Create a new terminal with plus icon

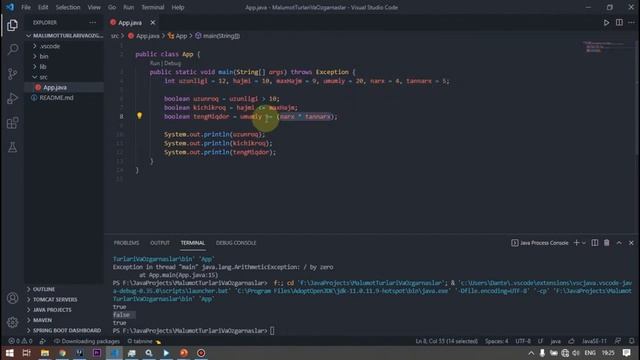(576, 243)
